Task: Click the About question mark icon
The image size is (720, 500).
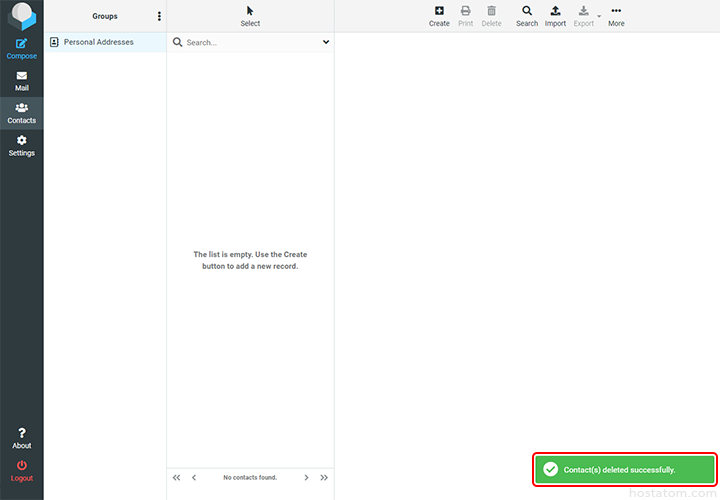Action: click(x=21, y=434)
